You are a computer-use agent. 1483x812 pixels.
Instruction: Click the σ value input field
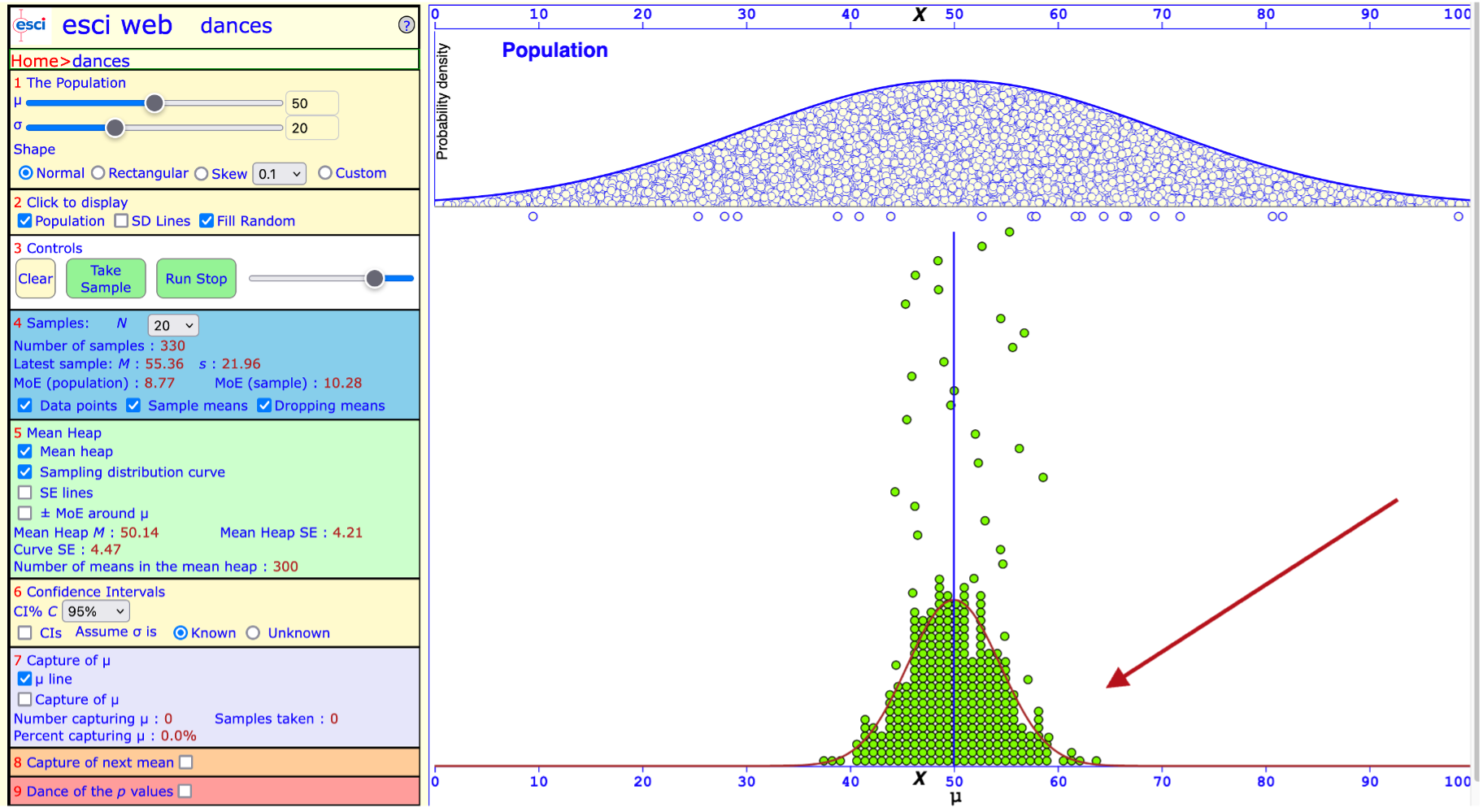[311, 128]
